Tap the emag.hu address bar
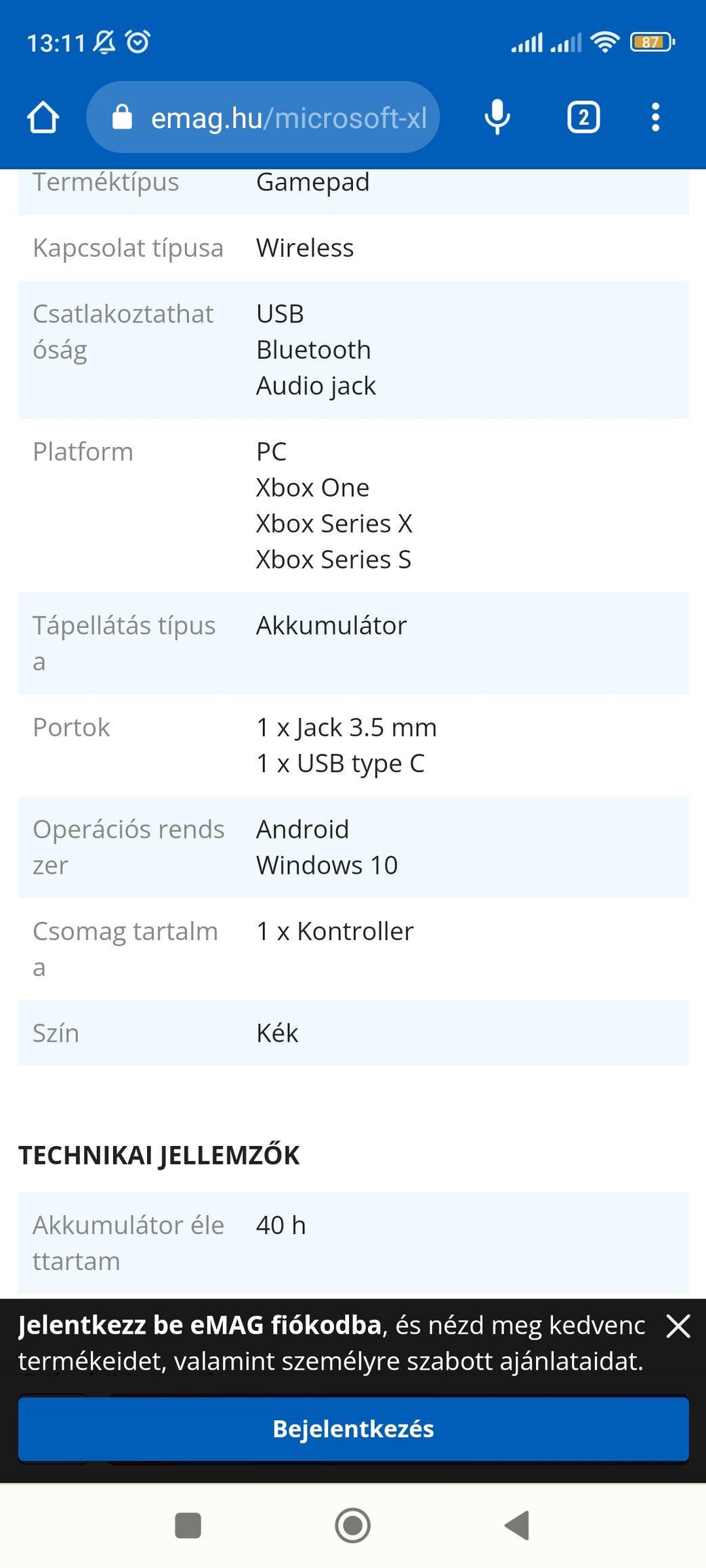The image size is (706, 1568). click(288, 118)
